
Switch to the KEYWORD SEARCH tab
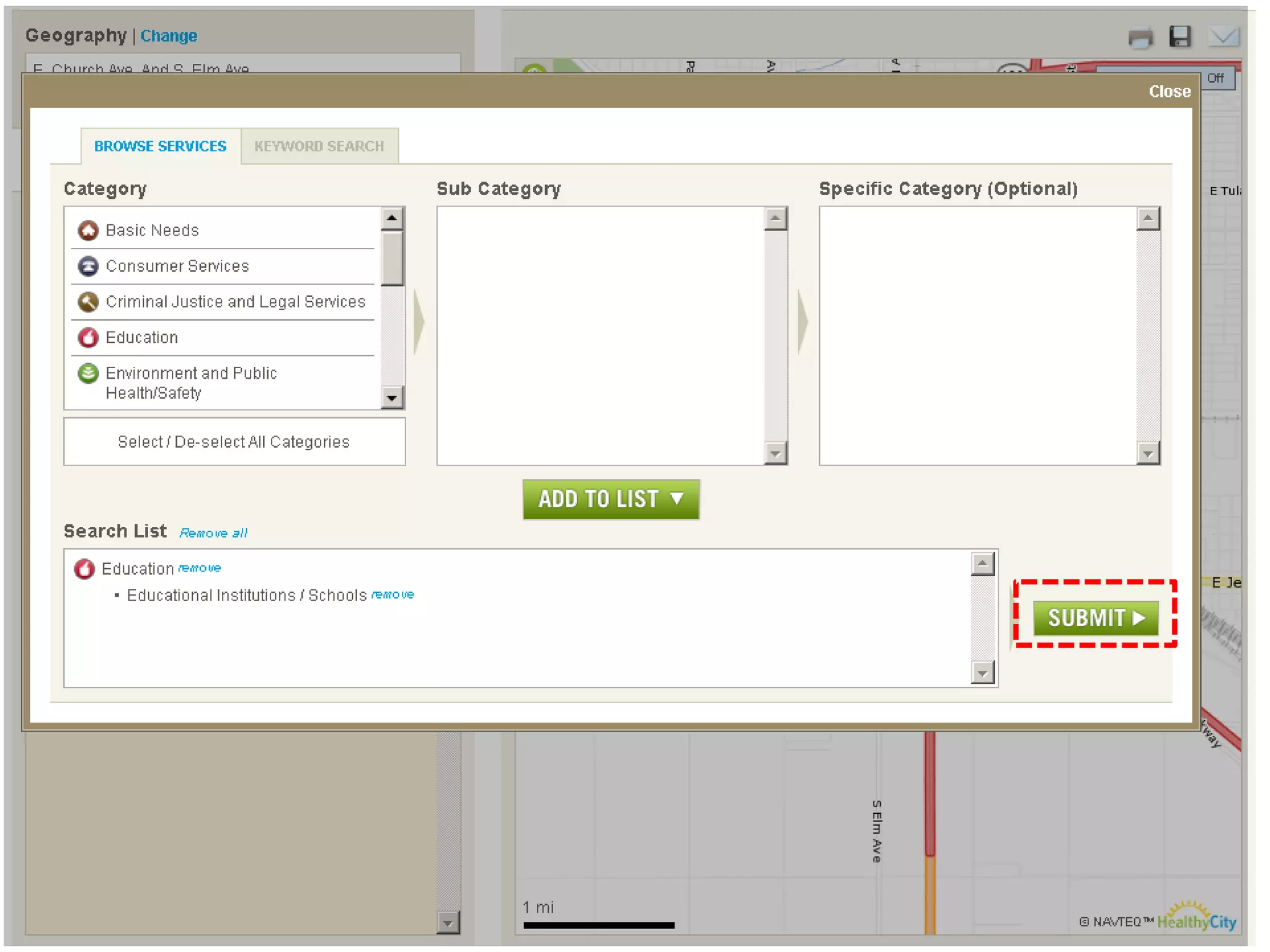319,147
